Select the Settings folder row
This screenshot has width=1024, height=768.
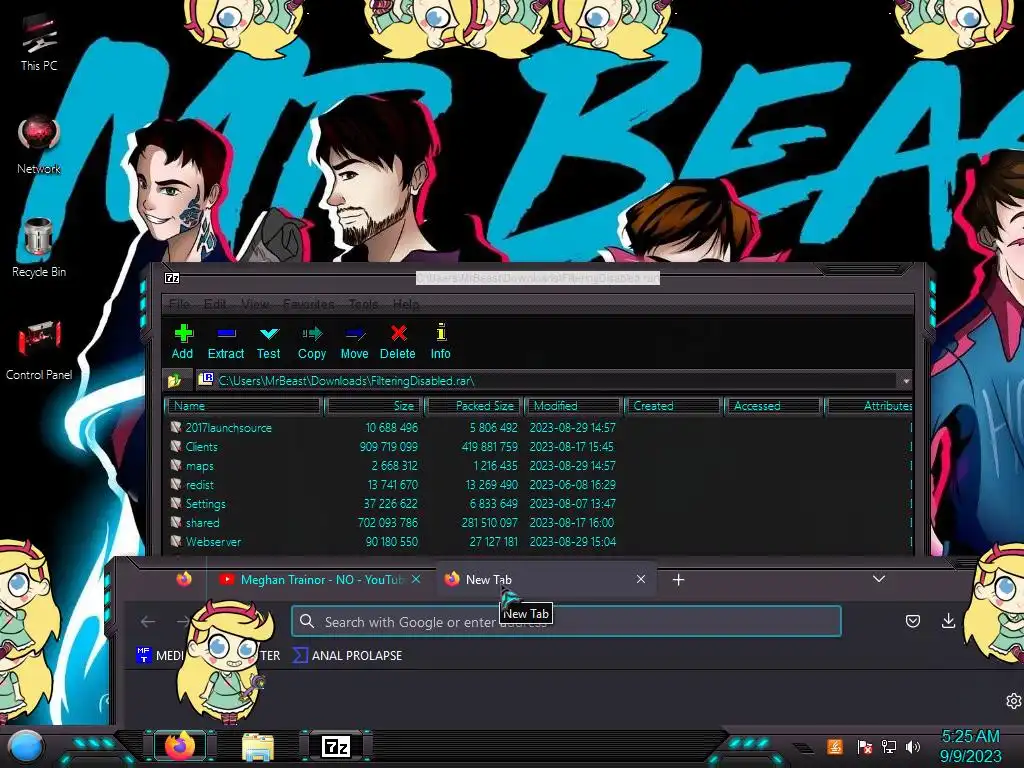pyautogui.click(x=539, y=504)
